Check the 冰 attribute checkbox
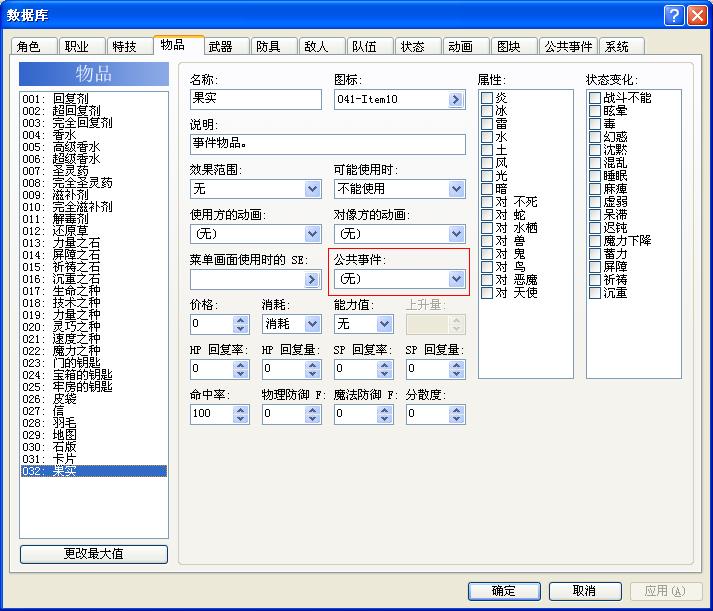The height and width of the screenshot is (611, 713). (x=487, y=110)
